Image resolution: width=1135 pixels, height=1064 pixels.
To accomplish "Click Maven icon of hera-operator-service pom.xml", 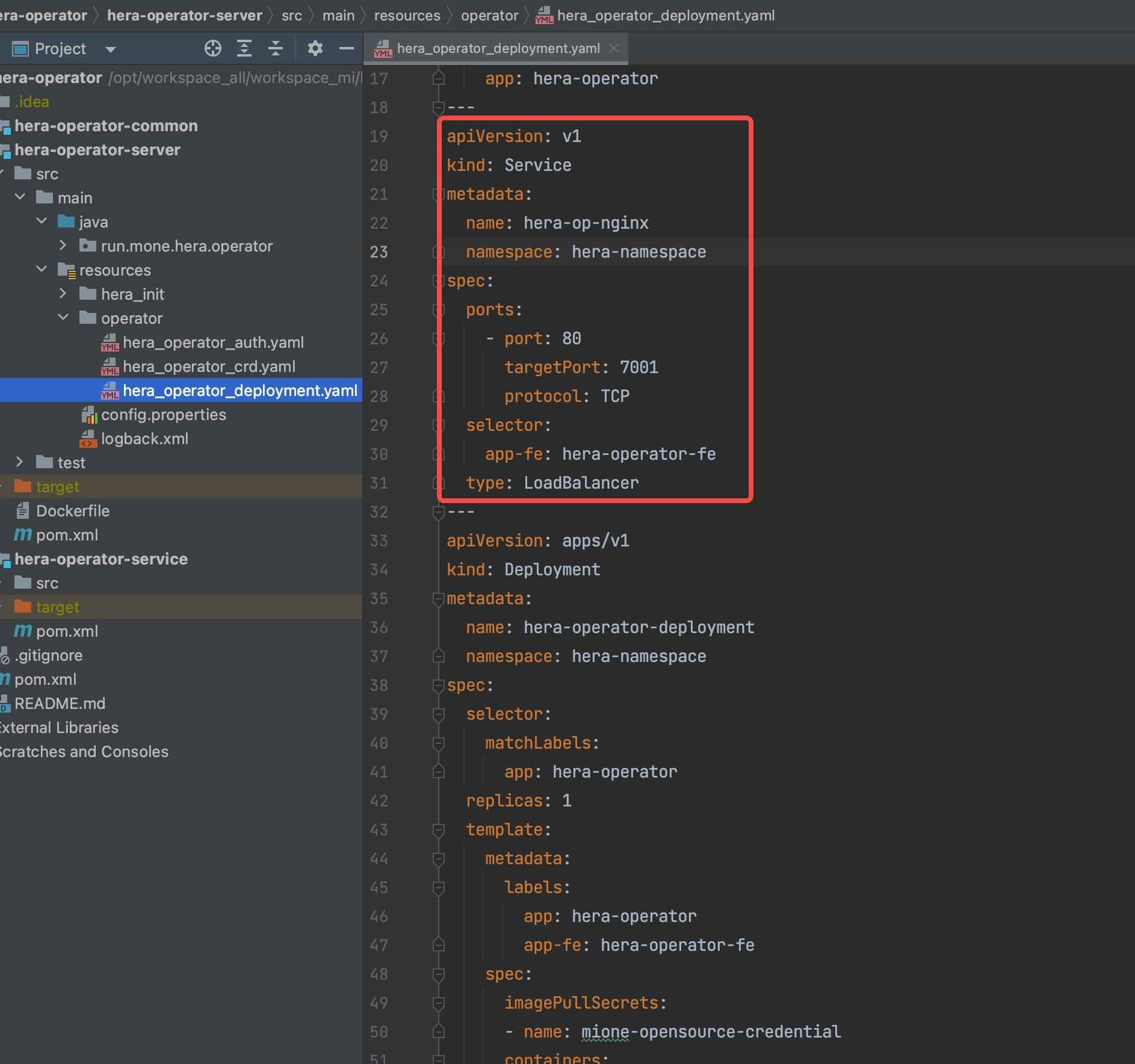I will coord(23,631).
